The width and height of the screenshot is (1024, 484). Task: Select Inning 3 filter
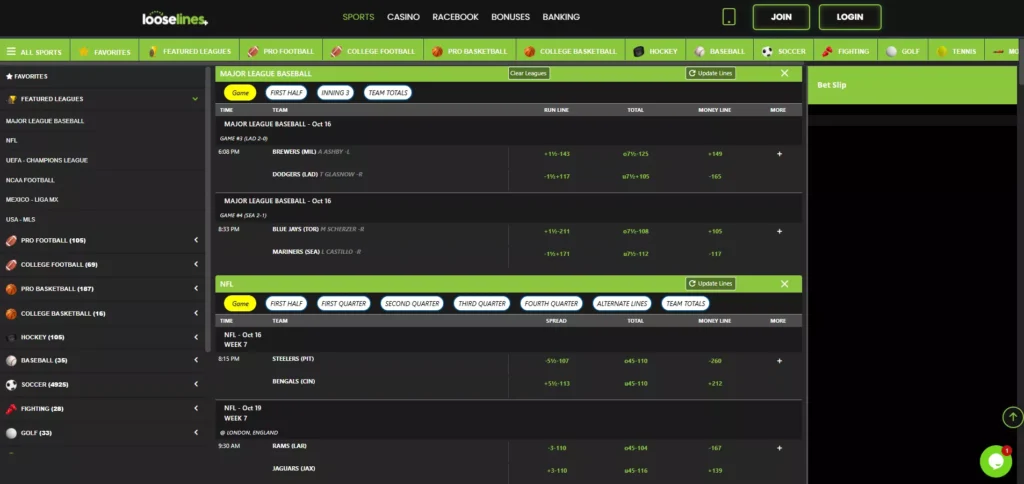tap(336, 93)
